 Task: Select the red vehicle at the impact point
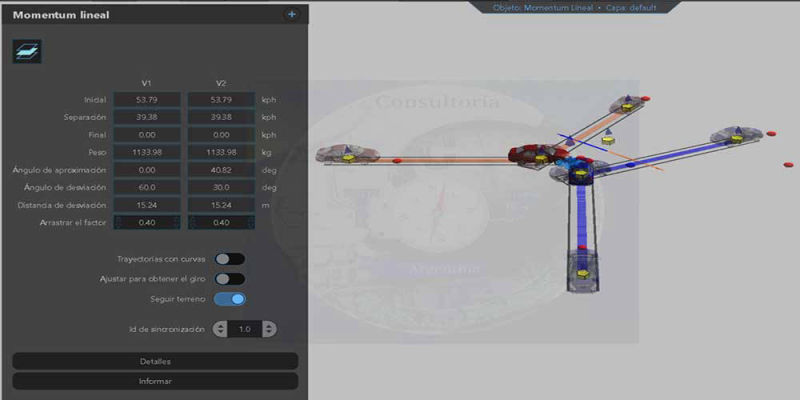click(x=533, y=155)
